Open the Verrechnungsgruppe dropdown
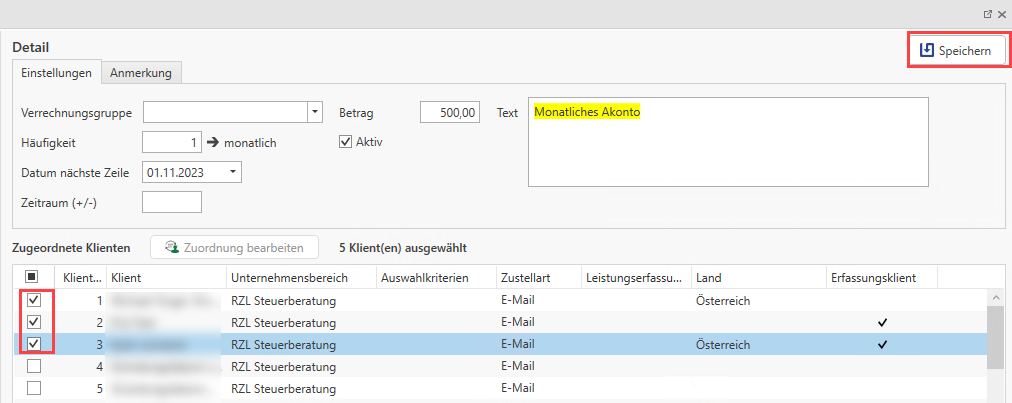1012x403 pixels. (x=315, y=112)
